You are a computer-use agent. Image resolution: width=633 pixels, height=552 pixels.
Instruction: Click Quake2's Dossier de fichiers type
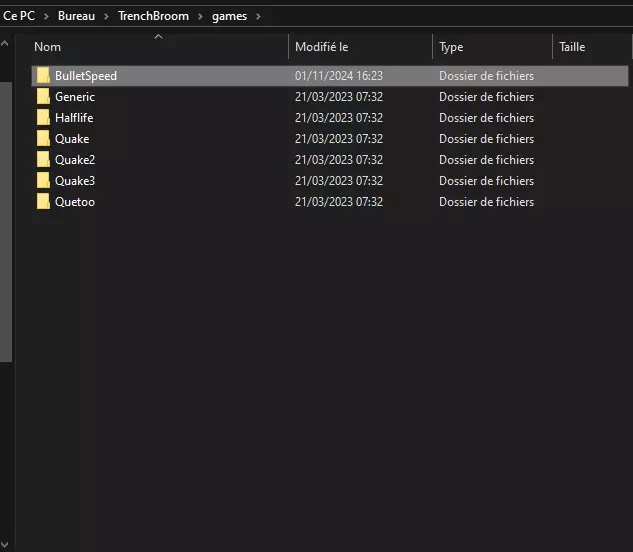[x=486, y=160]
